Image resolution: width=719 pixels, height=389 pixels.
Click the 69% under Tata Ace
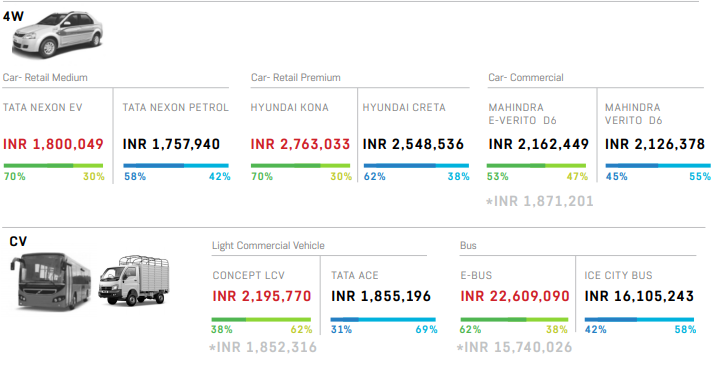426,329
